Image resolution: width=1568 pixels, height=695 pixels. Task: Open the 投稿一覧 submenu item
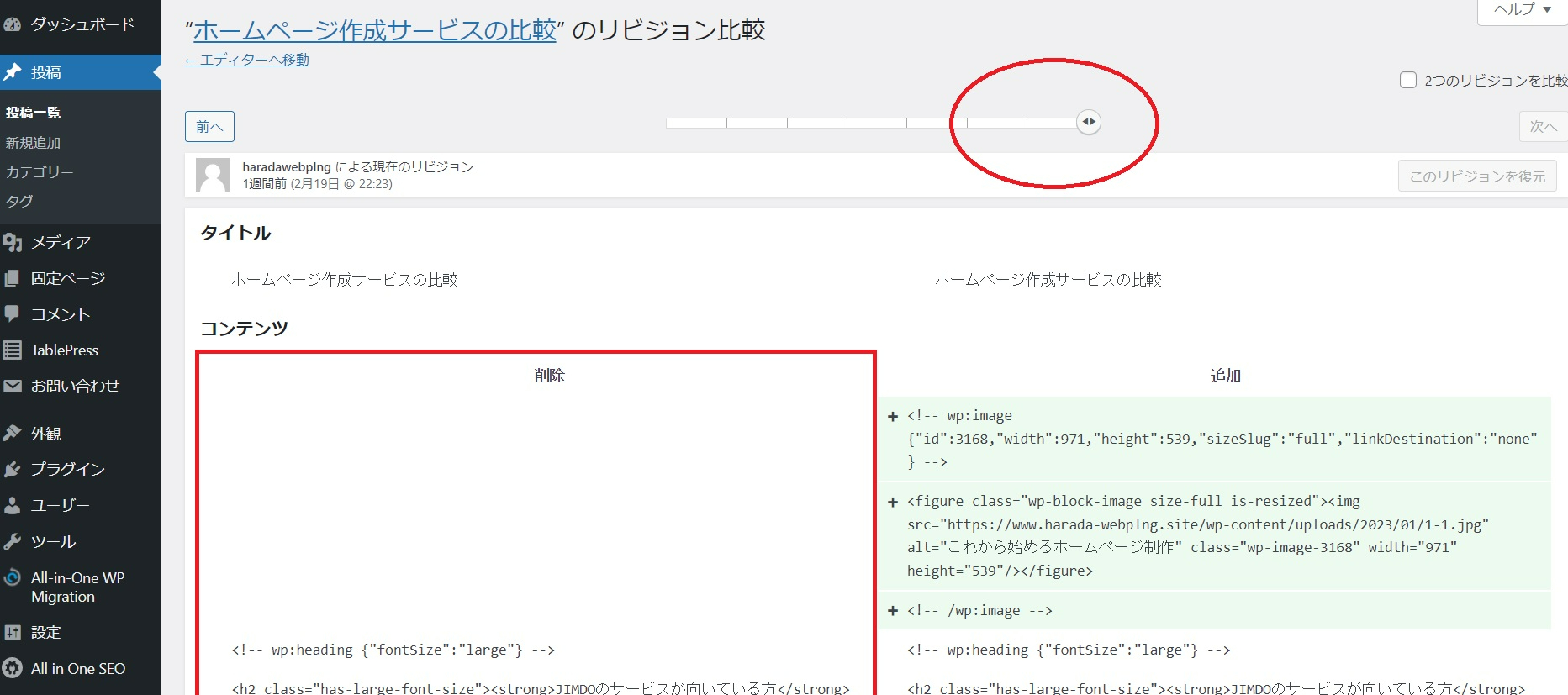34,113
